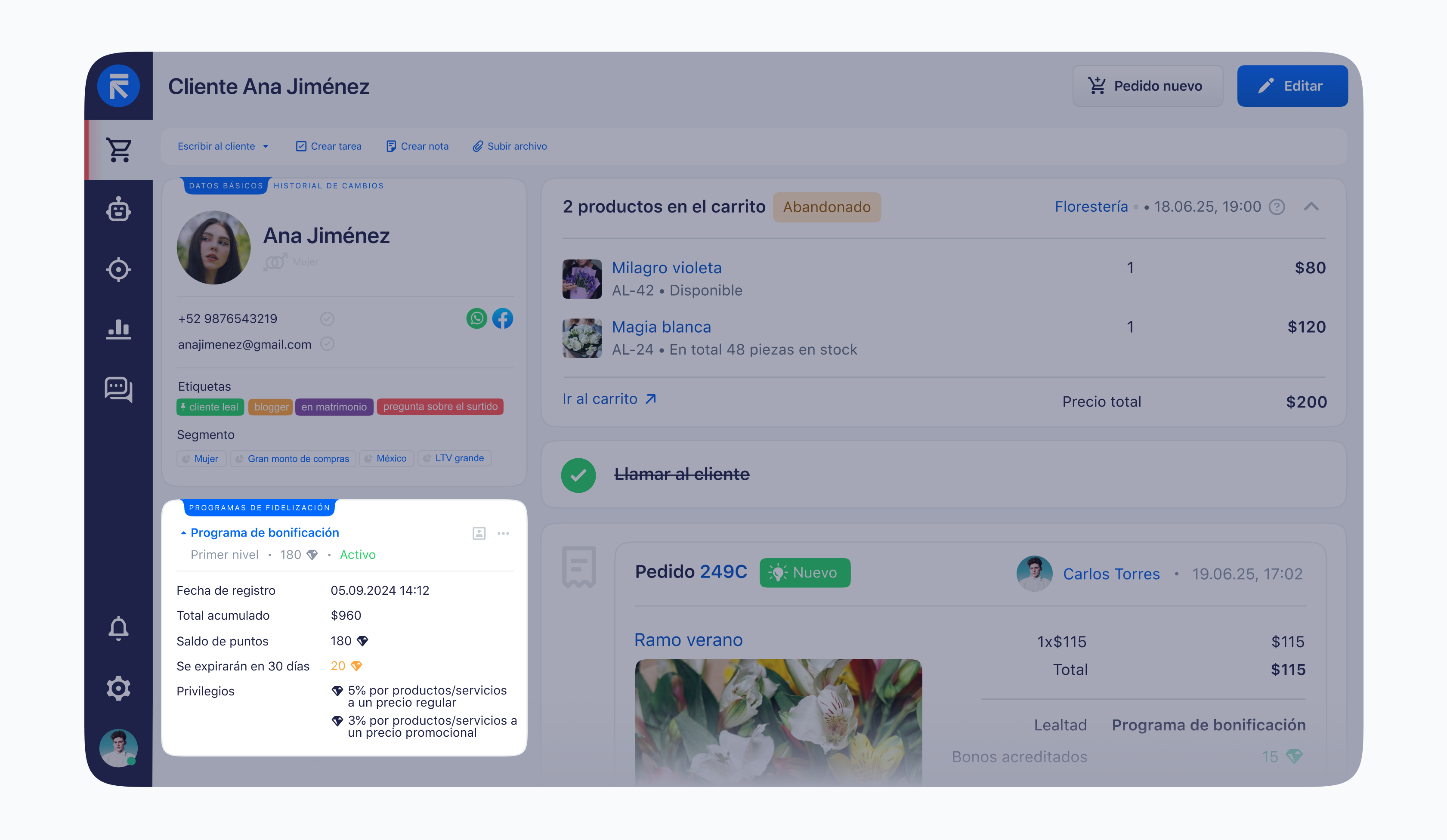Click Magia blanca product thumbnail
Image resolution: width=1447 pixels, height=840 pixels.
pyautogui.click(x=581, y=338)
